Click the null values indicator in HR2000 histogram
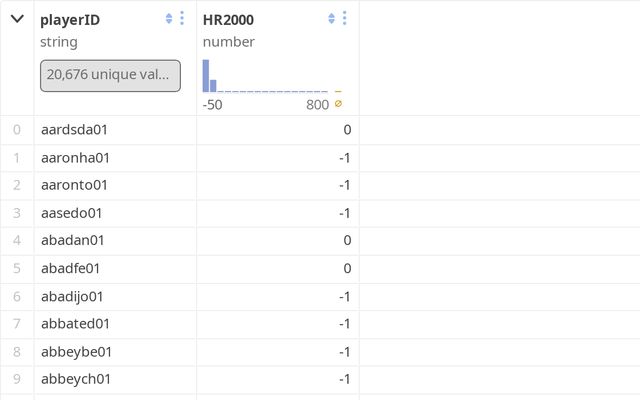The image size is (640, 400). point(338,104)
